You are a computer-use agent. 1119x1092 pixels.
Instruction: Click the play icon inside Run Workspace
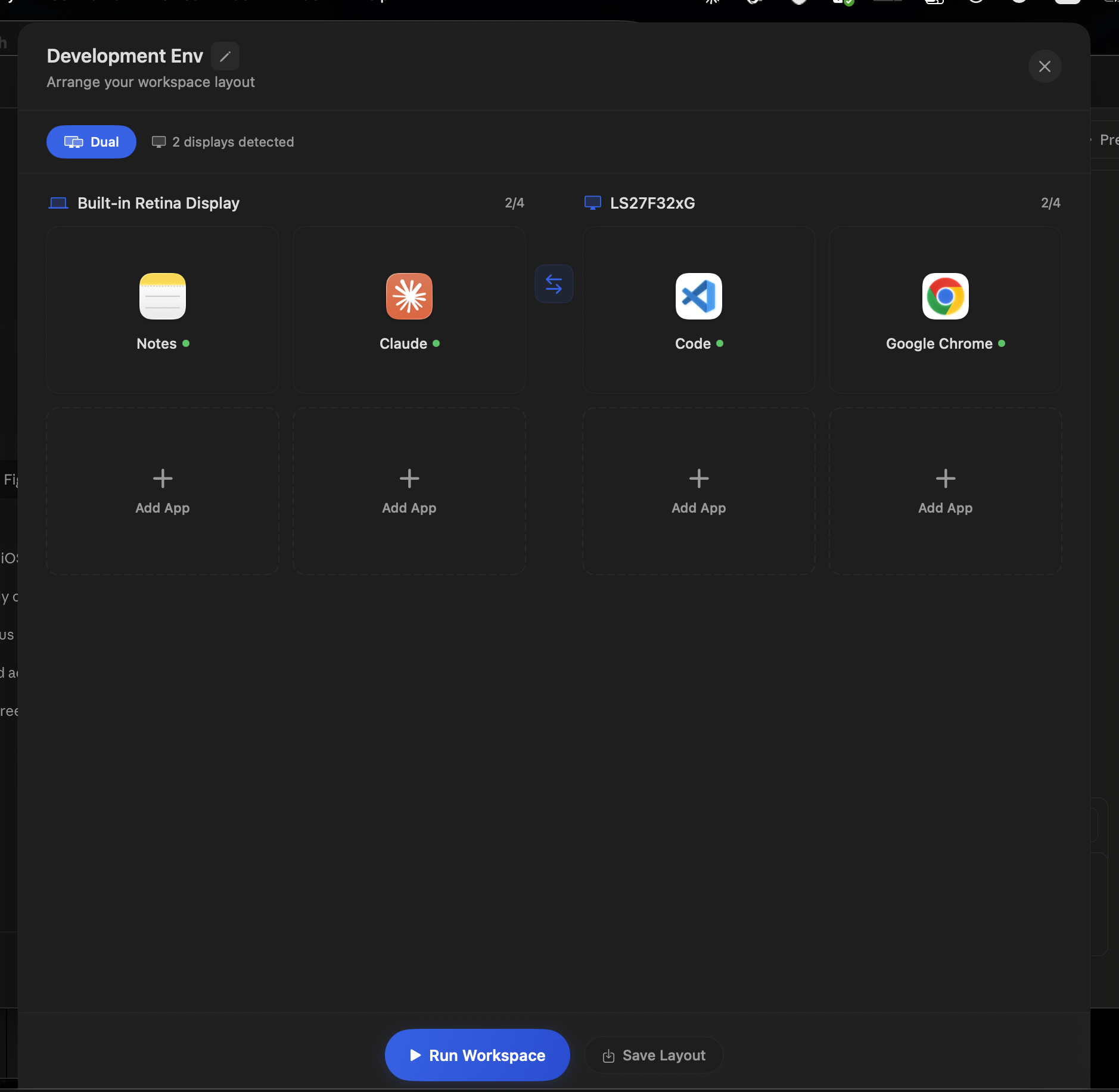point(416,1054)
